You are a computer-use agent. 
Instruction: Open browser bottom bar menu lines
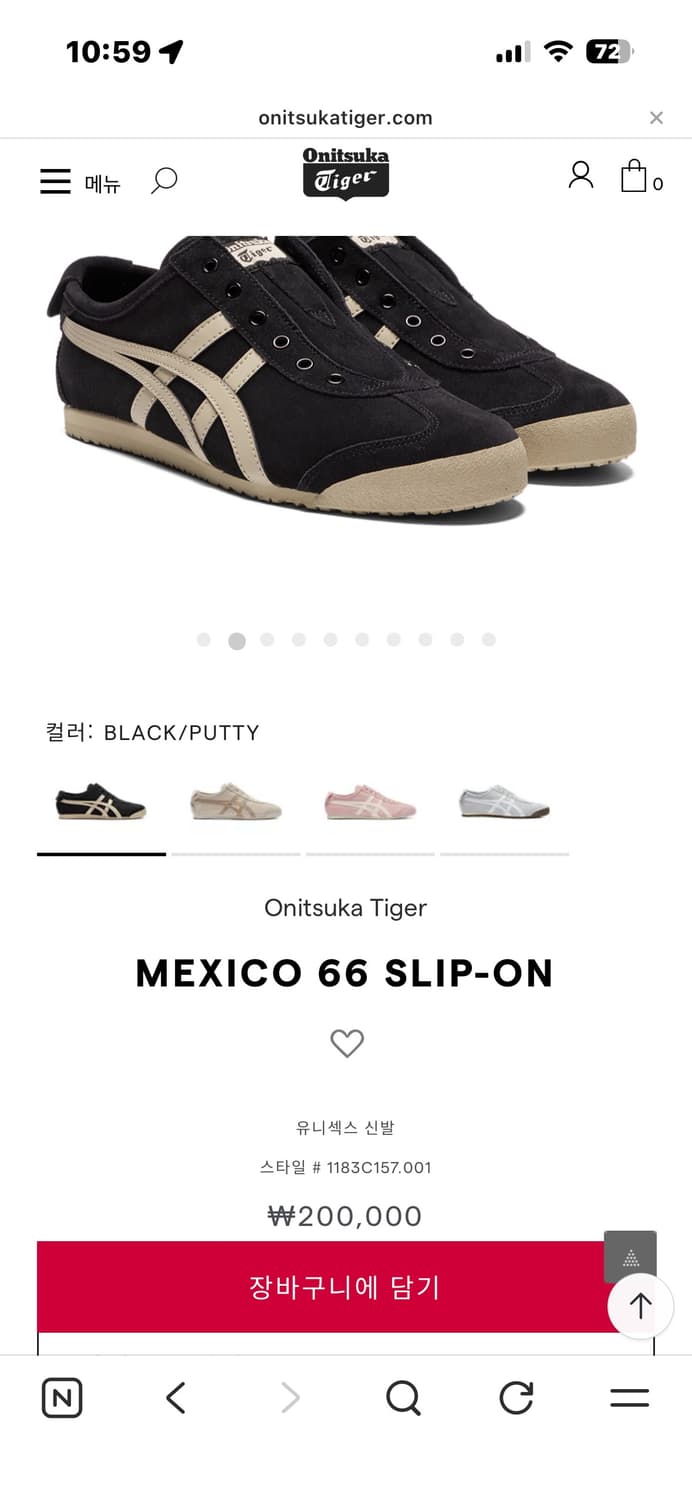click(x=629, y=1397)
